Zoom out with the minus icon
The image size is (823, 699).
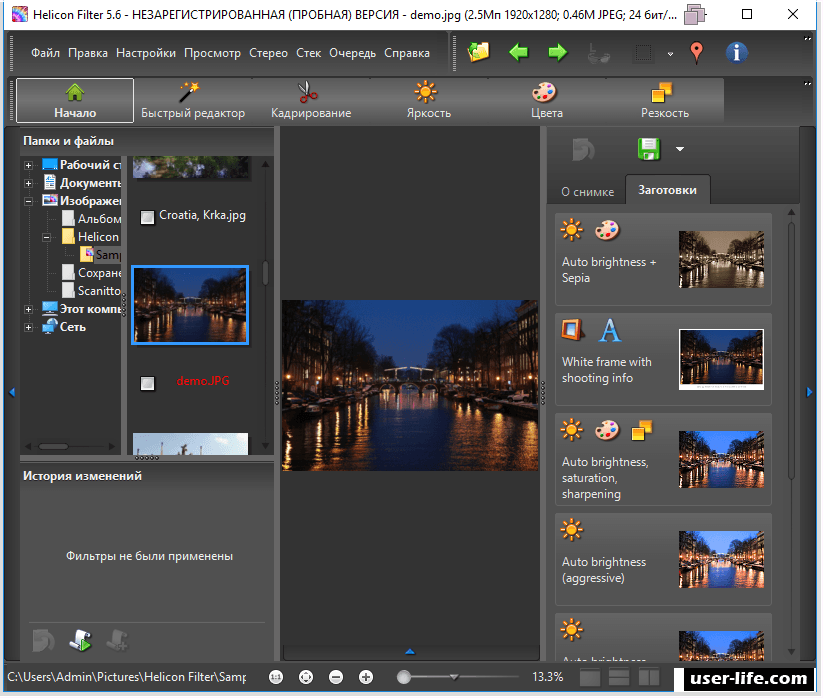336,677
